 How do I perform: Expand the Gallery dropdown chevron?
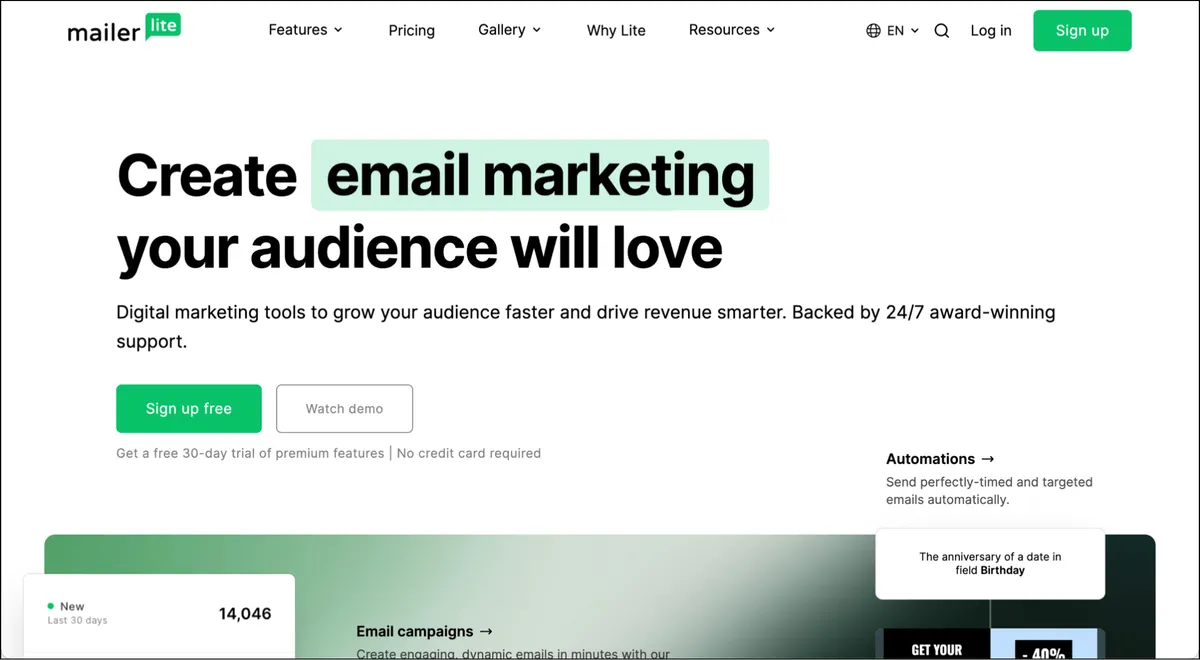click(x=536, y=30)
